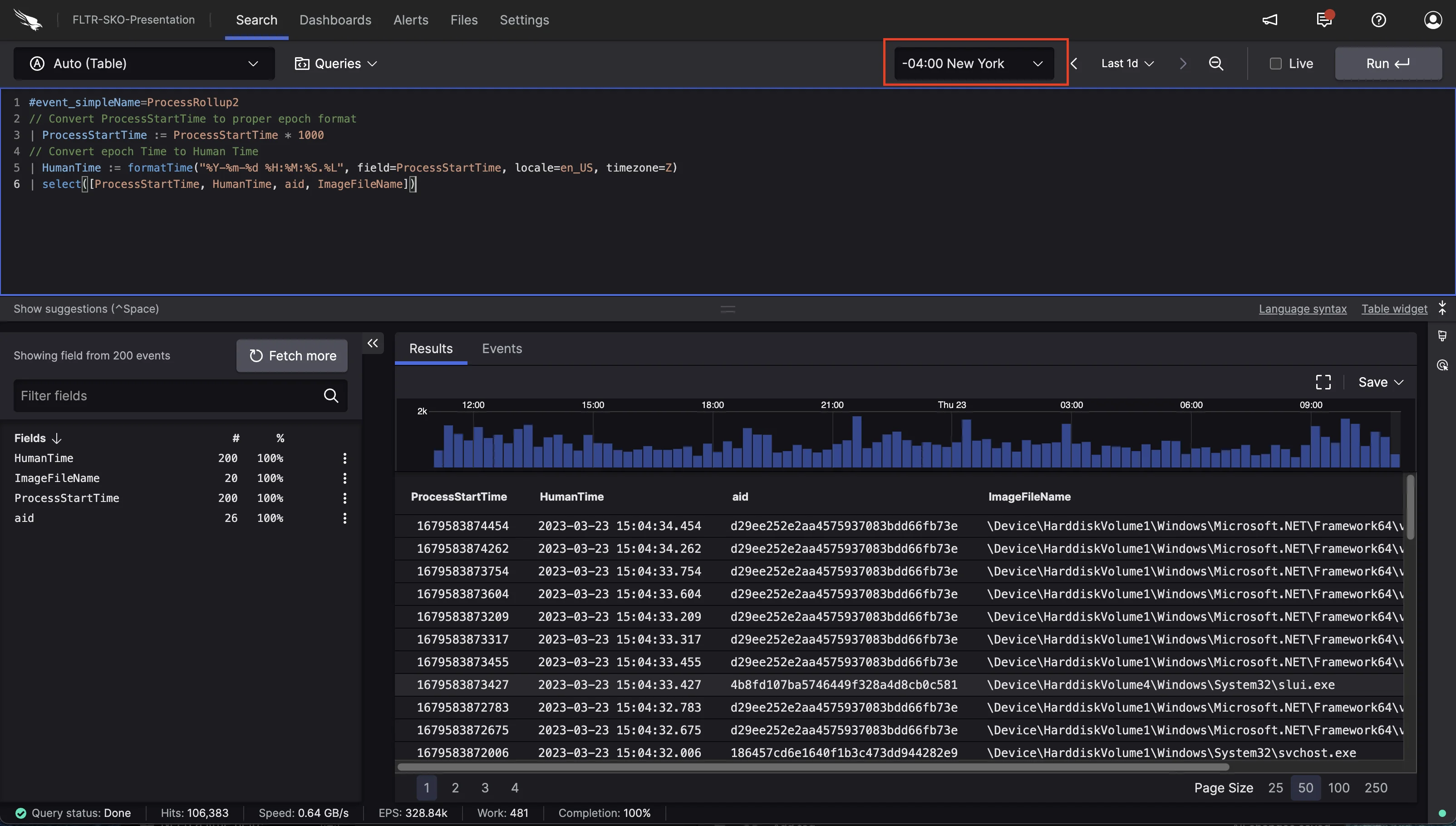Open options menu for ImageFileName field
This screenshot has height=826, width=1456.
(344, 478)
